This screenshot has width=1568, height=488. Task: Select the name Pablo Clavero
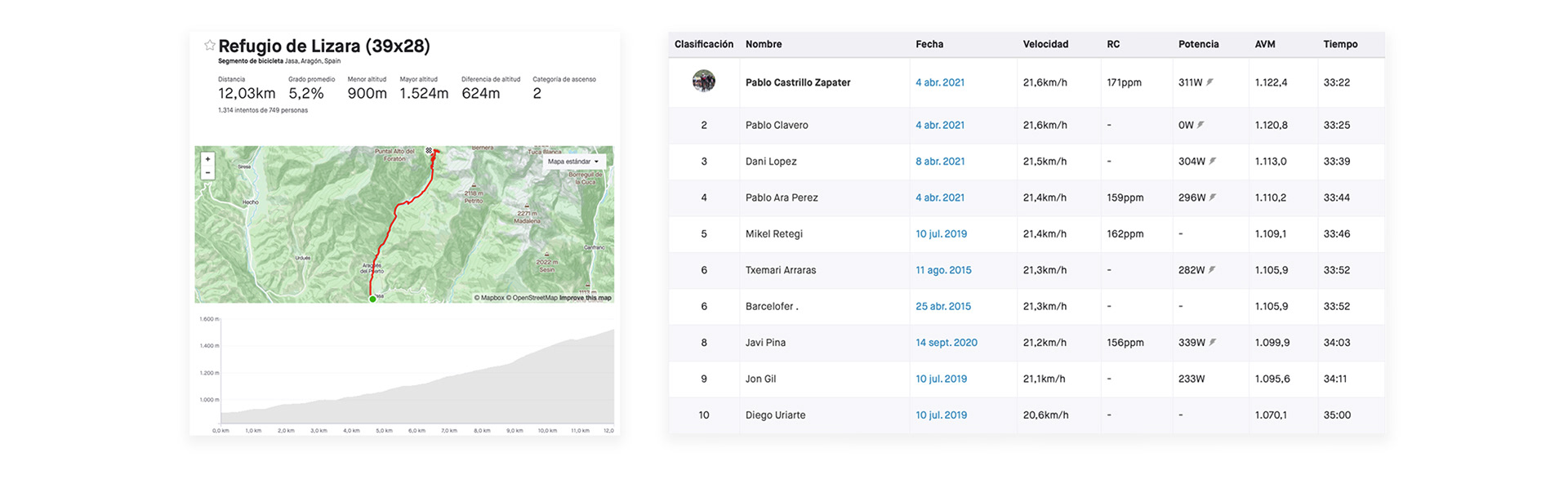777,125
